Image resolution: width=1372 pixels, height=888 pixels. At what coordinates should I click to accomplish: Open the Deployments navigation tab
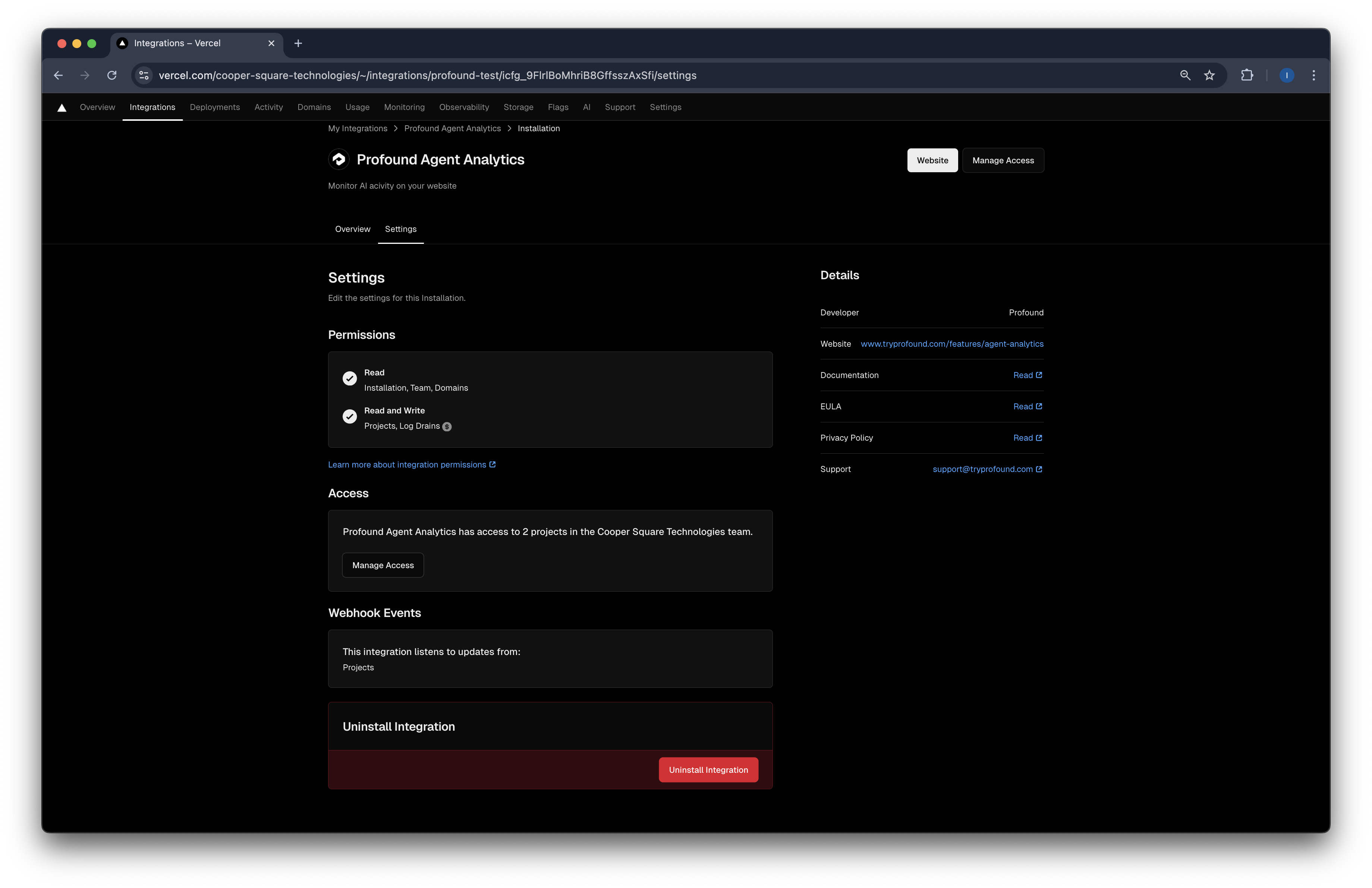pyautogui.click(x=214, y=107)
